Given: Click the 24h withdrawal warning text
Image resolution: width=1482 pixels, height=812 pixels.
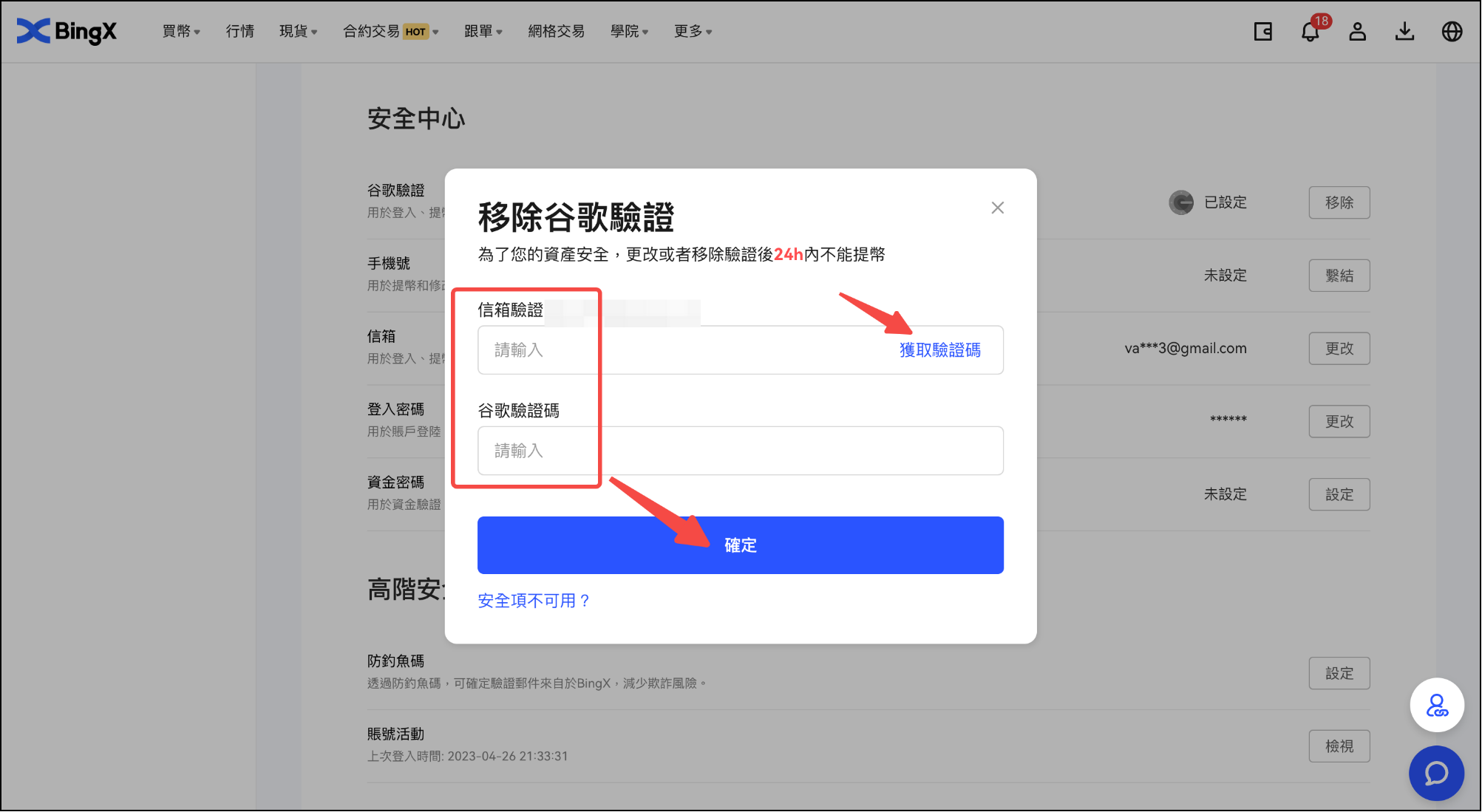Looking at the screenshot, I should (x=681, y=254).
